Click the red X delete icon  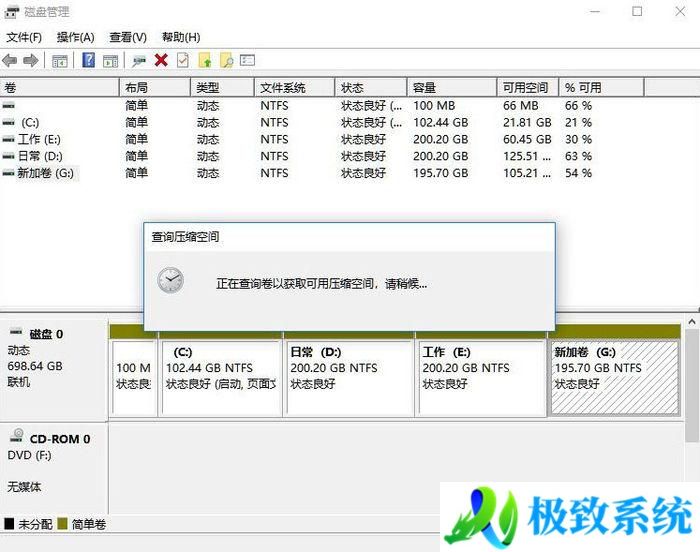pyautogui.click(x=161, y=60)
